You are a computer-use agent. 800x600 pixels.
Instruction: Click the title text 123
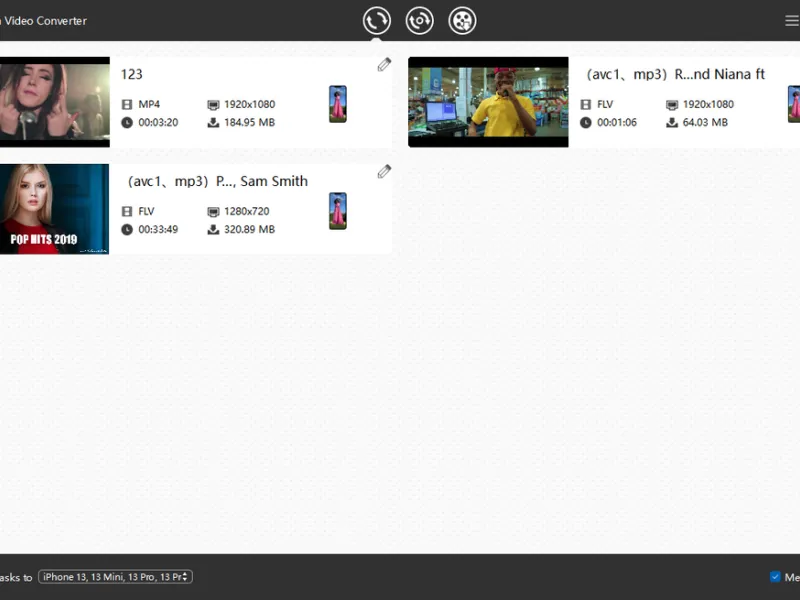click(x=132, y=74)
